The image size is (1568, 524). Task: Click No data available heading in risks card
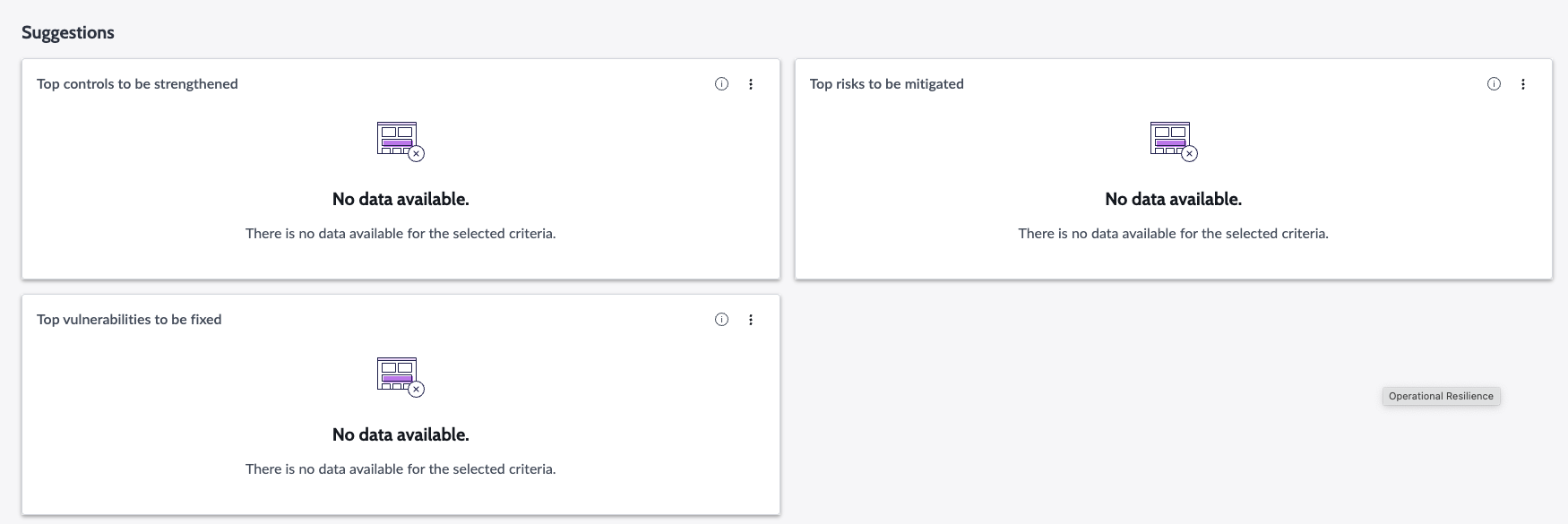pyautogui.click(x=1174, y=199)
